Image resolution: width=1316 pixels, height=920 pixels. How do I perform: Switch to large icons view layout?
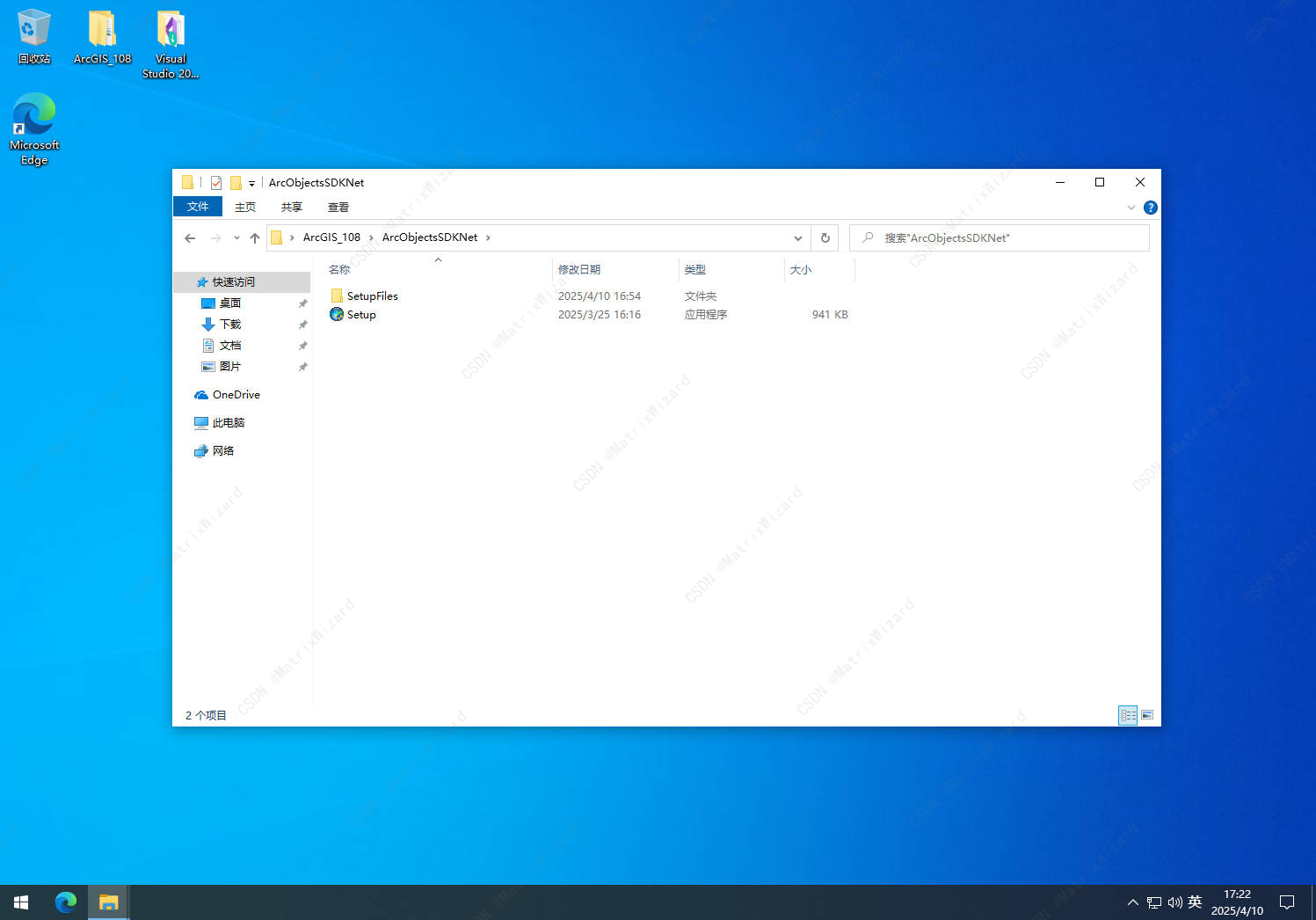click(x=1147, y=715)
